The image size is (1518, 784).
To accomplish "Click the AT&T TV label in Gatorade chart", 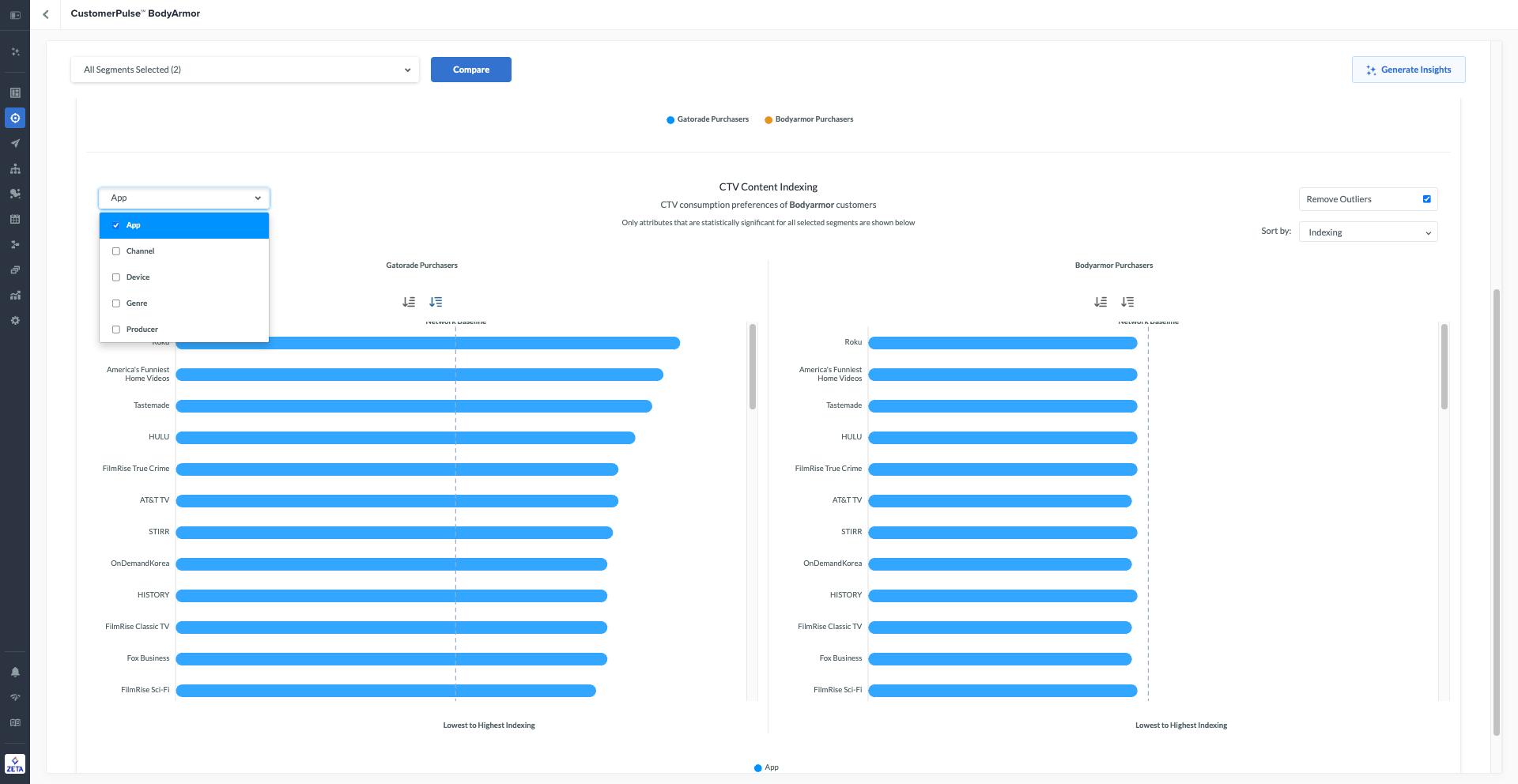I will coord(154,500).
